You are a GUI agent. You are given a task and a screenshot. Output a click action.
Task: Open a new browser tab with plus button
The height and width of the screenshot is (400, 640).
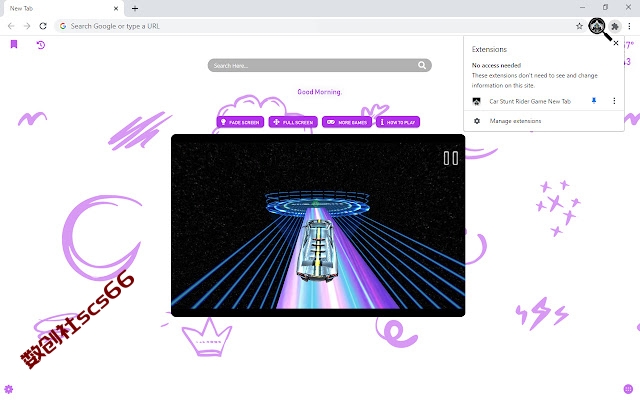pos(135,8)
